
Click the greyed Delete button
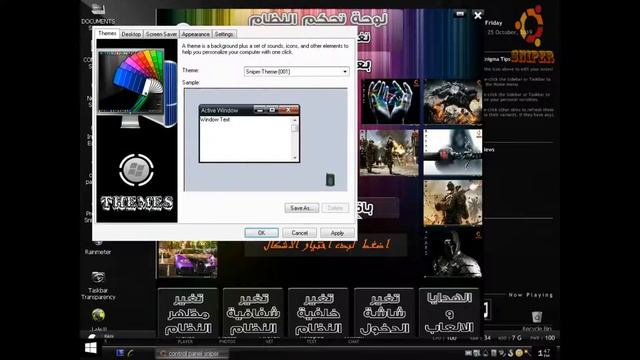[335, 208]
